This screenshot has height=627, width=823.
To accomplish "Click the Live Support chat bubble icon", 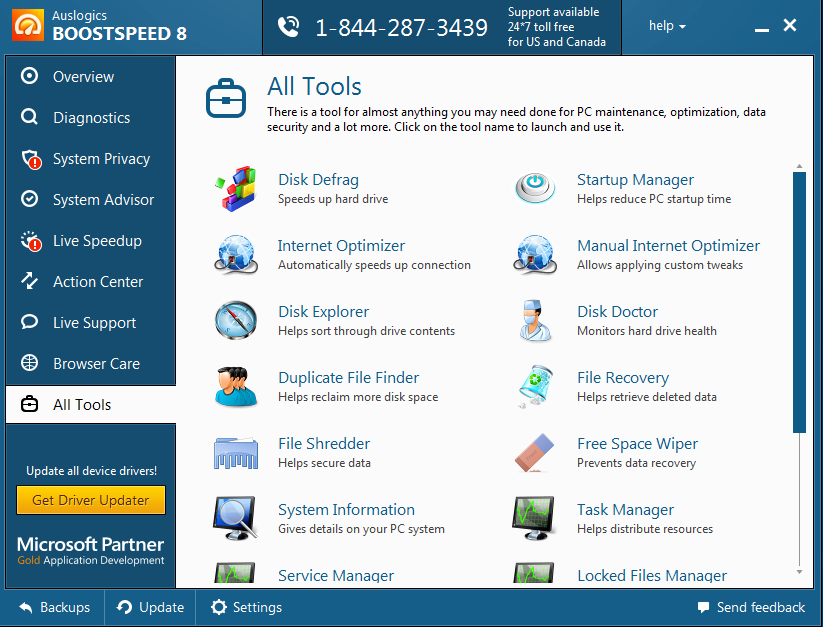I will [x=29, y=322].
